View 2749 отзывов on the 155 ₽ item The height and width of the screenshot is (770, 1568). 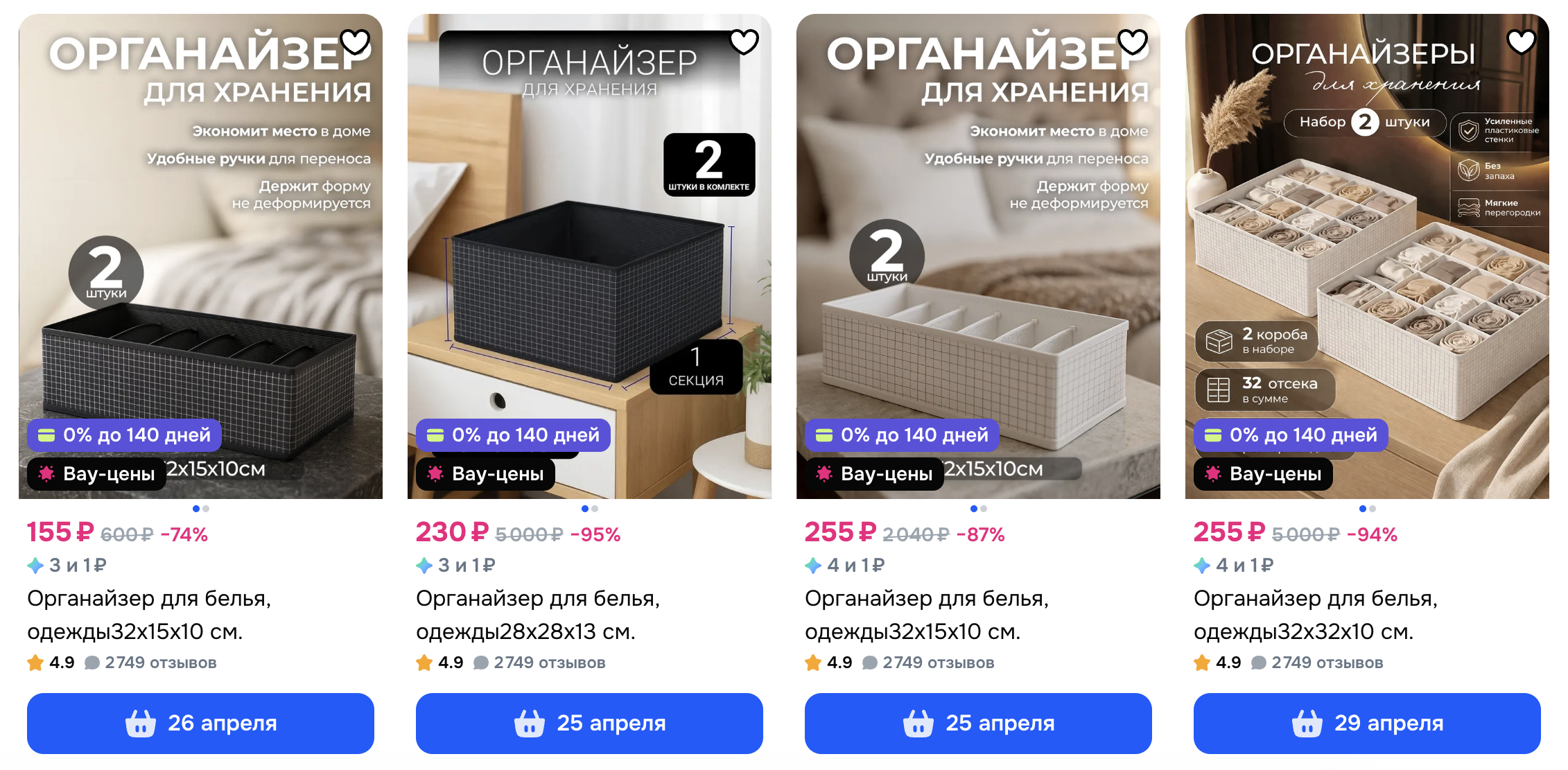tap(161, 663)
